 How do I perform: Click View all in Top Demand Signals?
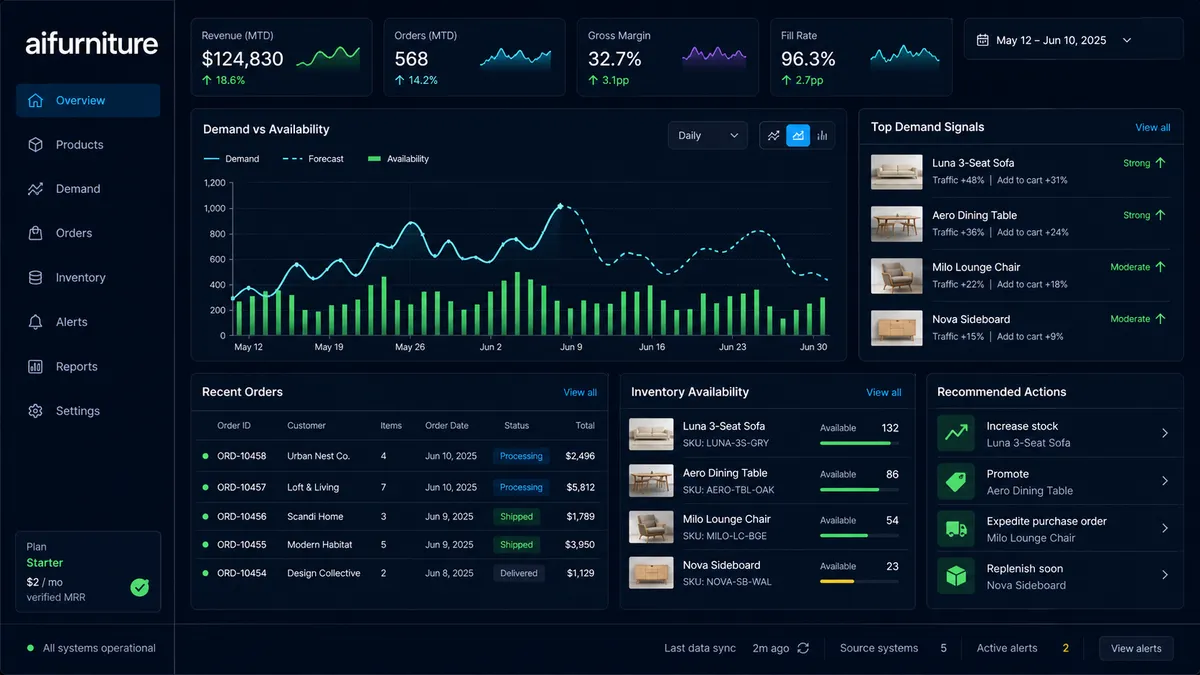(1152, 127)
